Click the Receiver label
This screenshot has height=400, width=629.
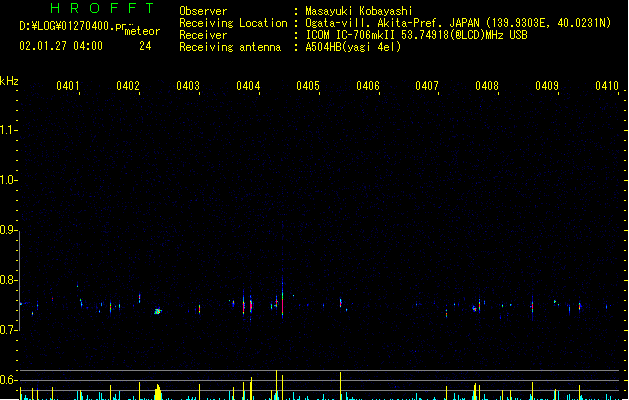203,35
